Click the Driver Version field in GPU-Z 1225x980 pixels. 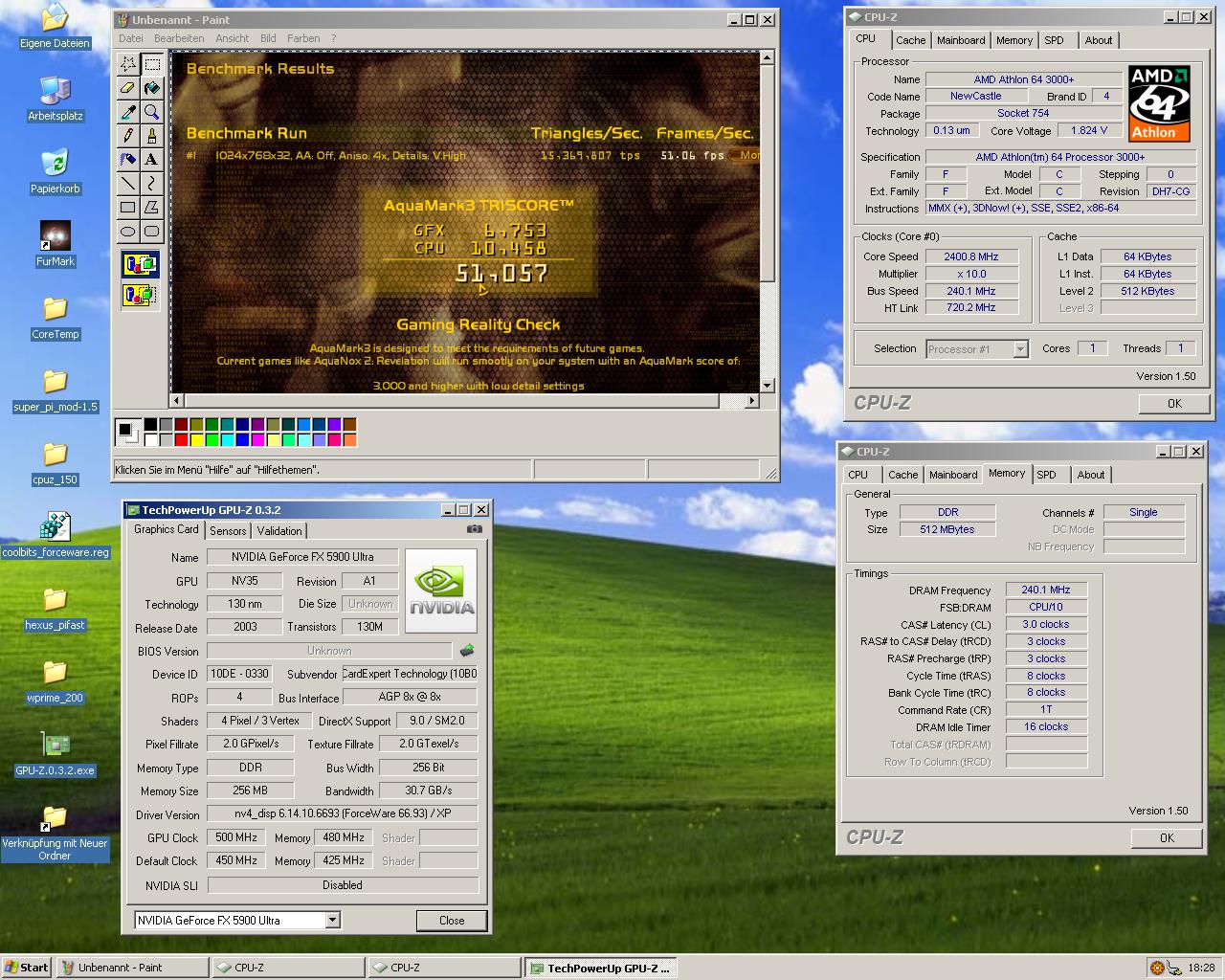click(x=343, y=814)
